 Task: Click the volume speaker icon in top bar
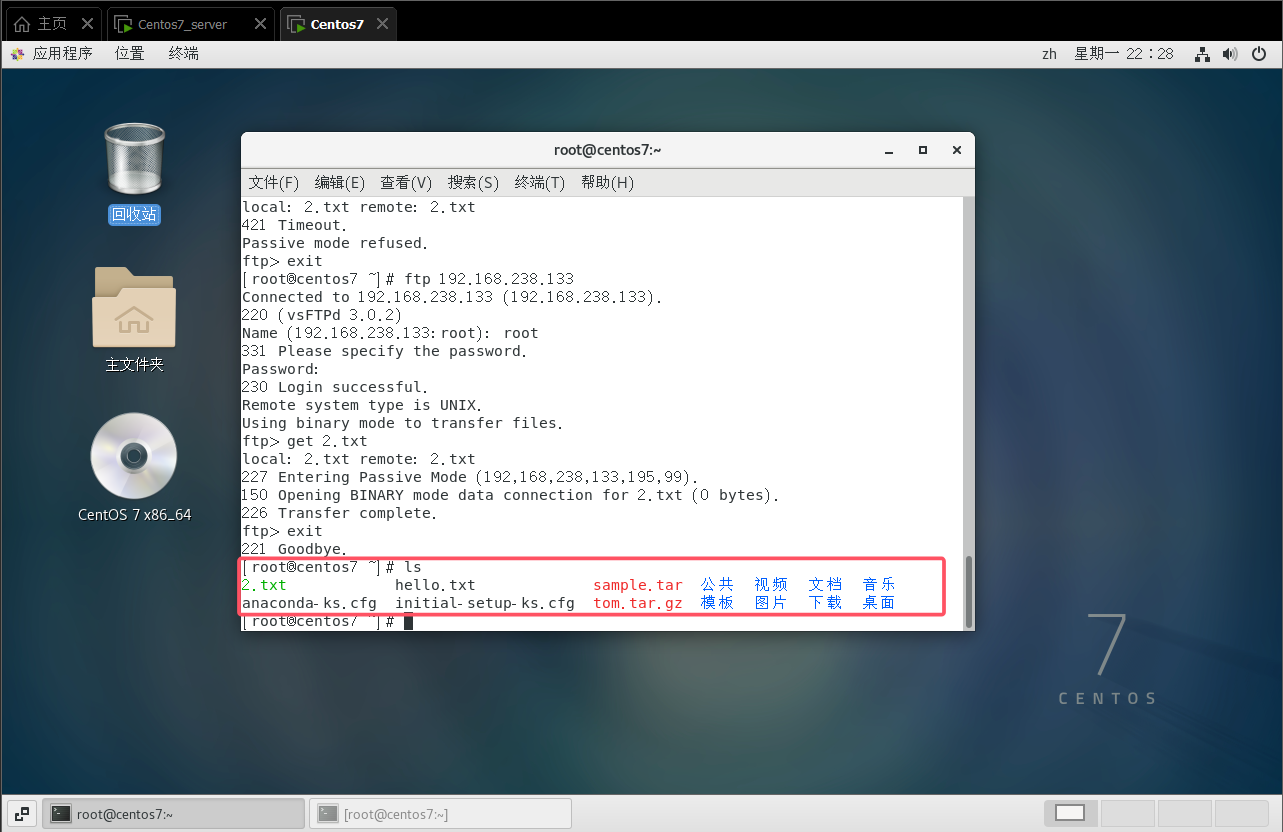pos(1230,54)
